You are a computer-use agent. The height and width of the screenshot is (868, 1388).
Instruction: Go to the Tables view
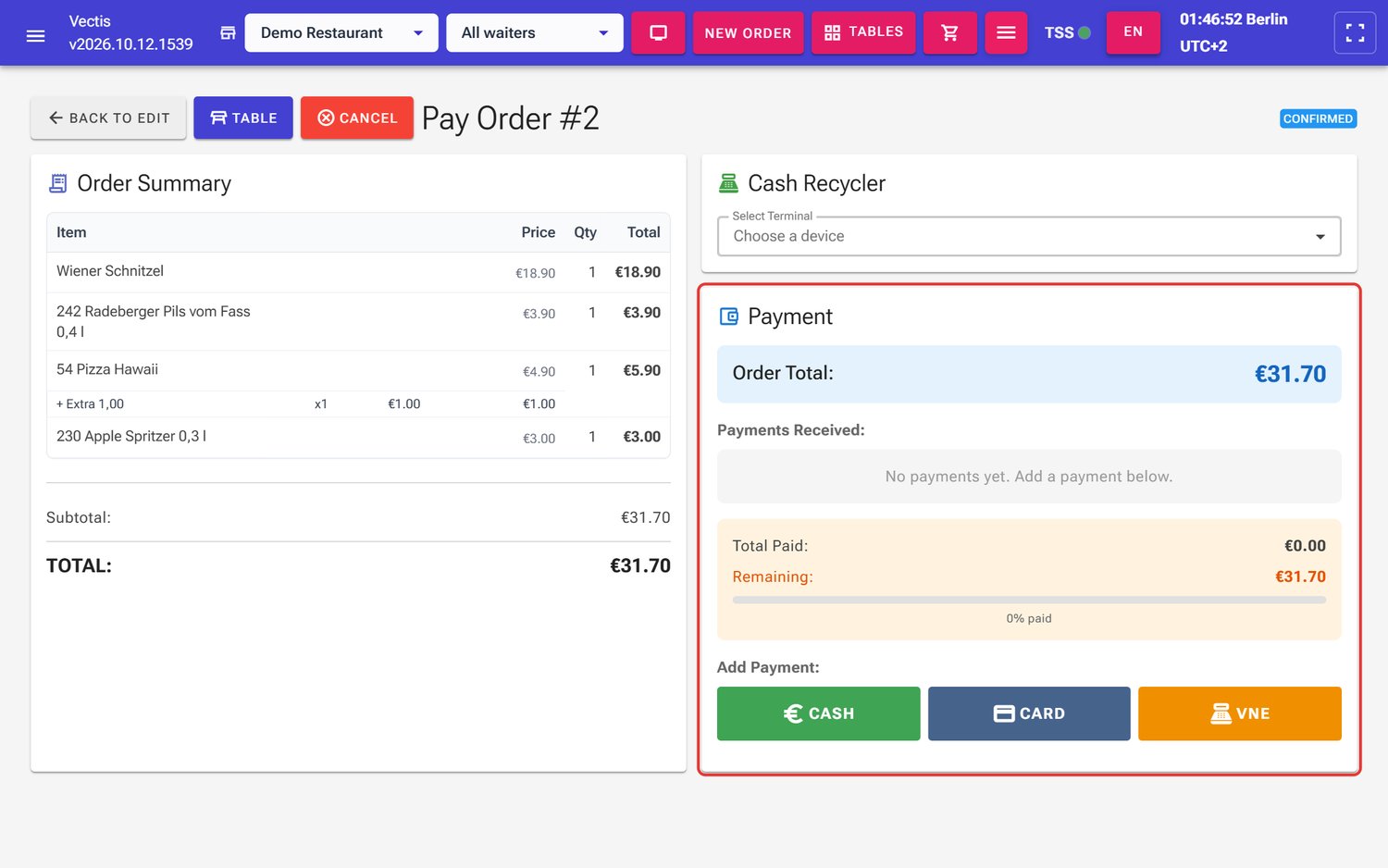tap(863, 32)
